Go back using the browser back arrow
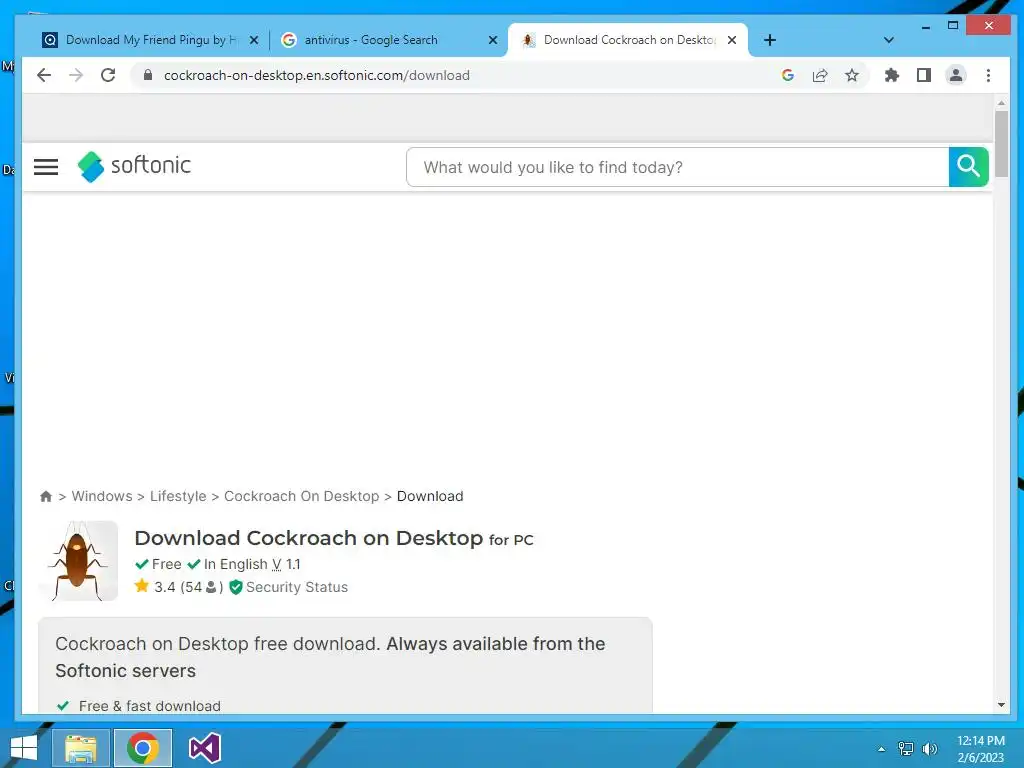Image resolution: width=1024 pixels, height=768 pixels. [44, 75]
